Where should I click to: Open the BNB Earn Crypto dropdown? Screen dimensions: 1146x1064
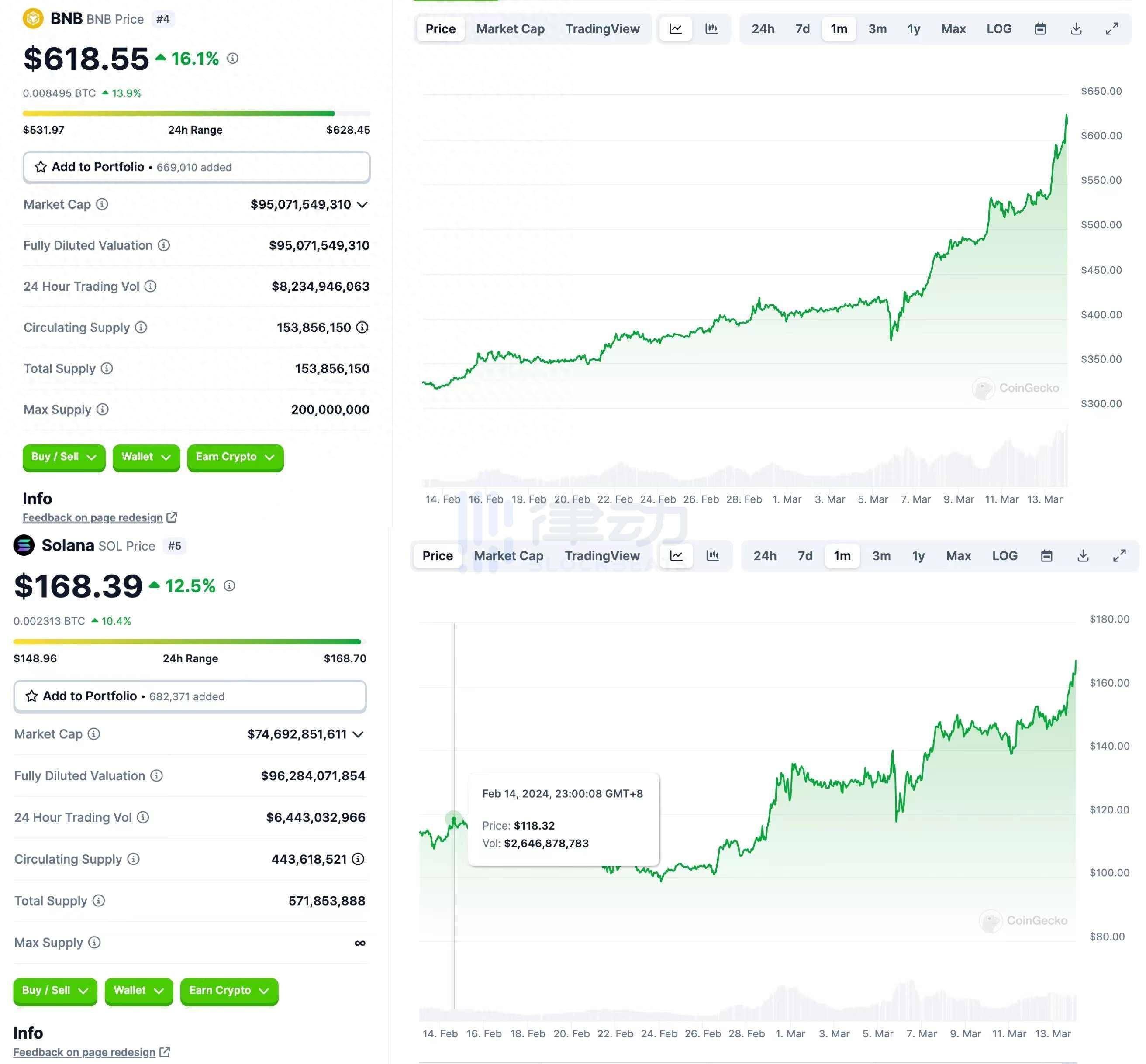(235, 457)
